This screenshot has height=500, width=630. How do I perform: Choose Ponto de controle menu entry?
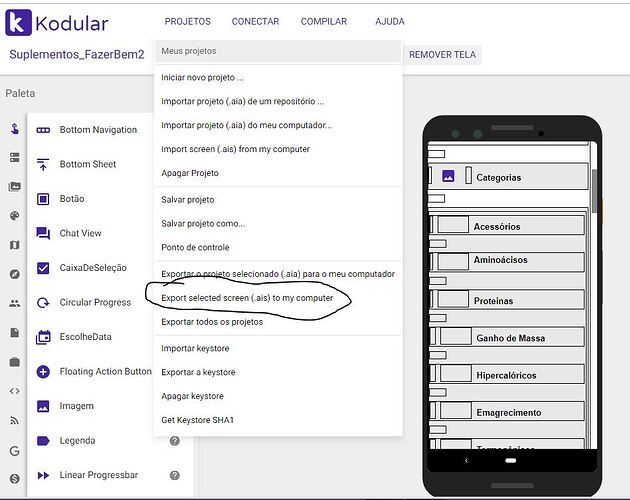coord(278,248)
